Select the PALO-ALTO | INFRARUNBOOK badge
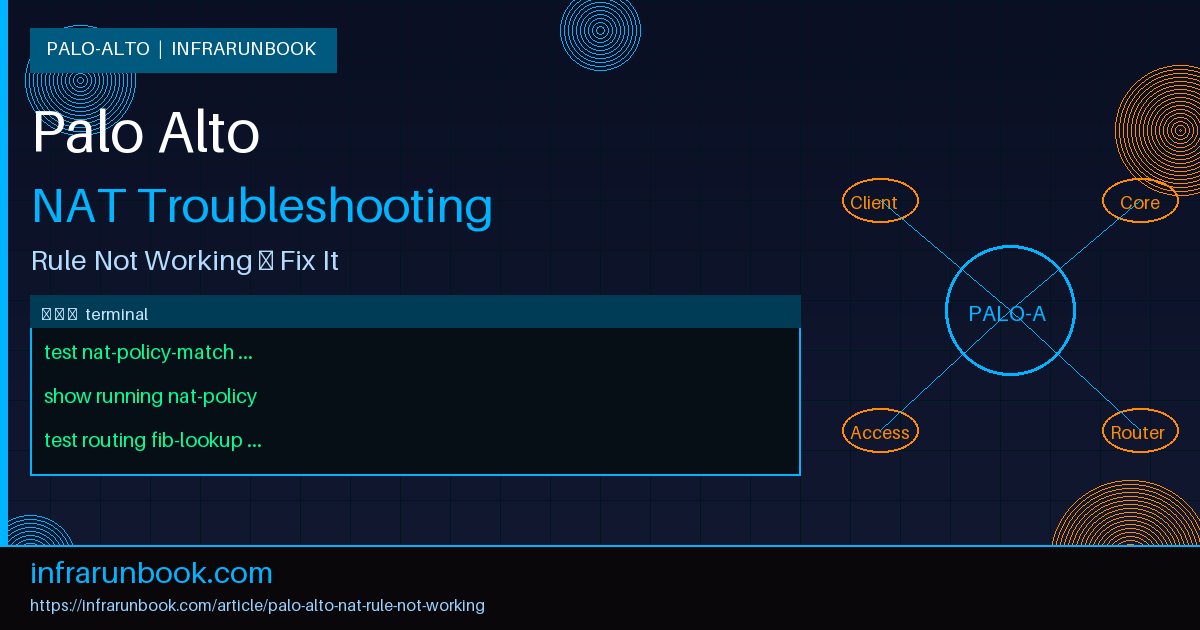The height and width of the screenshot is (630, 1200). coord(183,48)
